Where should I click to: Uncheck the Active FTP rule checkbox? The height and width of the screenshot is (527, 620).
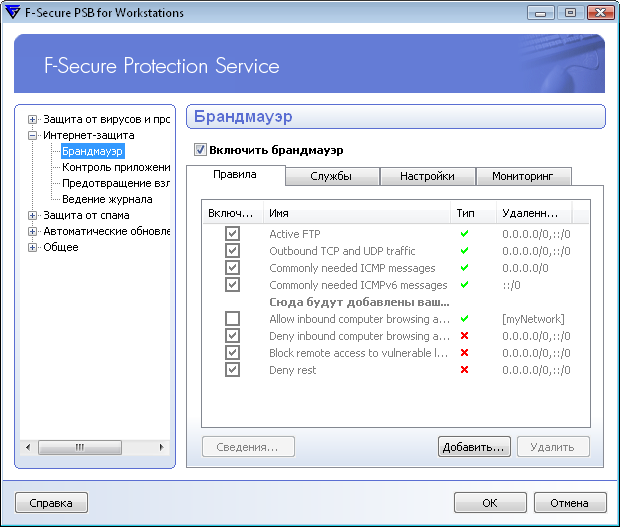232,233
